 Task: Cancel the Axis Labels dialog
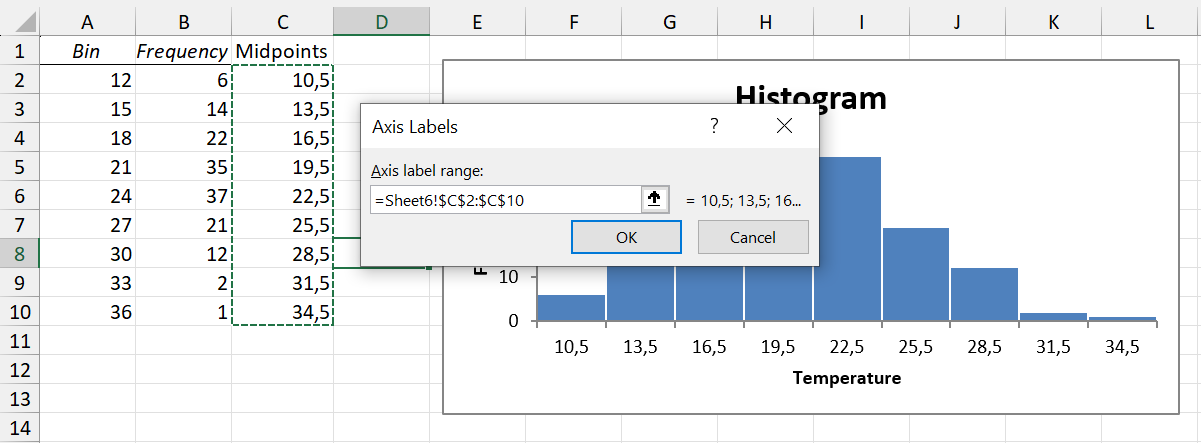coord(752,237)
